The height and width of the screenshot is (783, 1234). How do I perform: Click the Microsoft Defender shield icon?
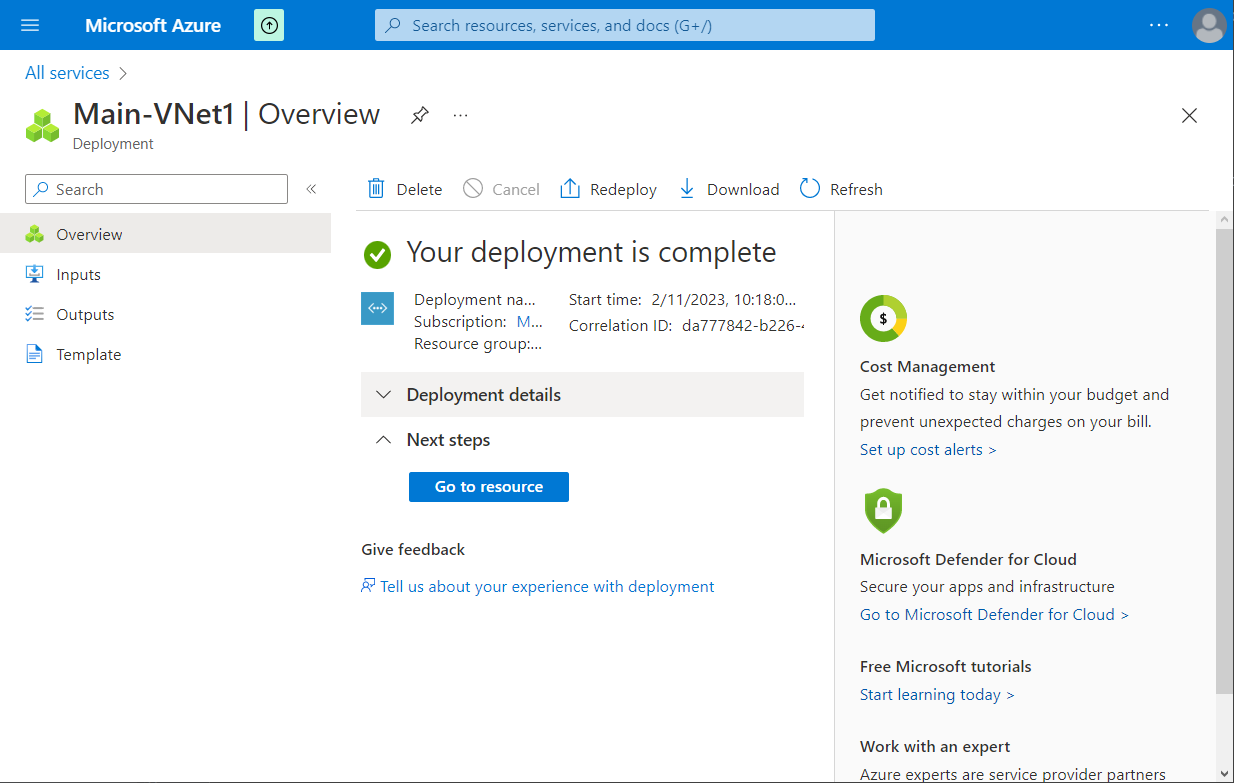(x=883, y=510)
